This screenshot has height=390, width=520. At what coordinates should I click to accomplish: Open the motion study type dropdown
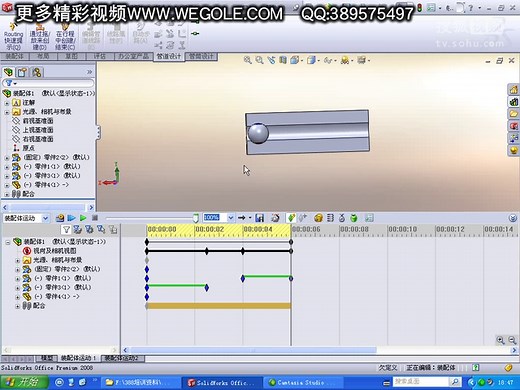click(x=45, y=218)
